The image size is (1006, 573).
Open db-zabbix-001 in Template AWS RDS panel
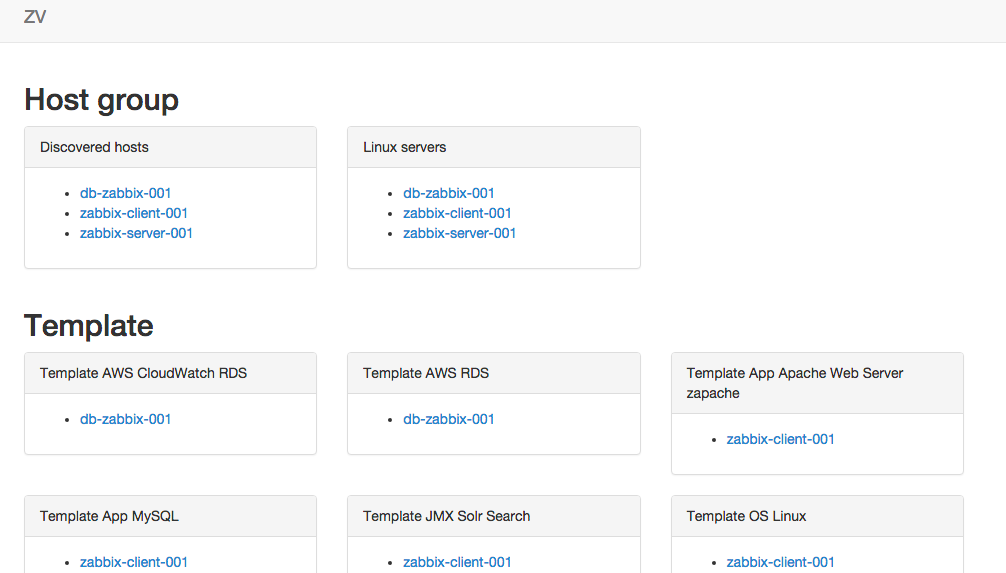click(448, 419)
